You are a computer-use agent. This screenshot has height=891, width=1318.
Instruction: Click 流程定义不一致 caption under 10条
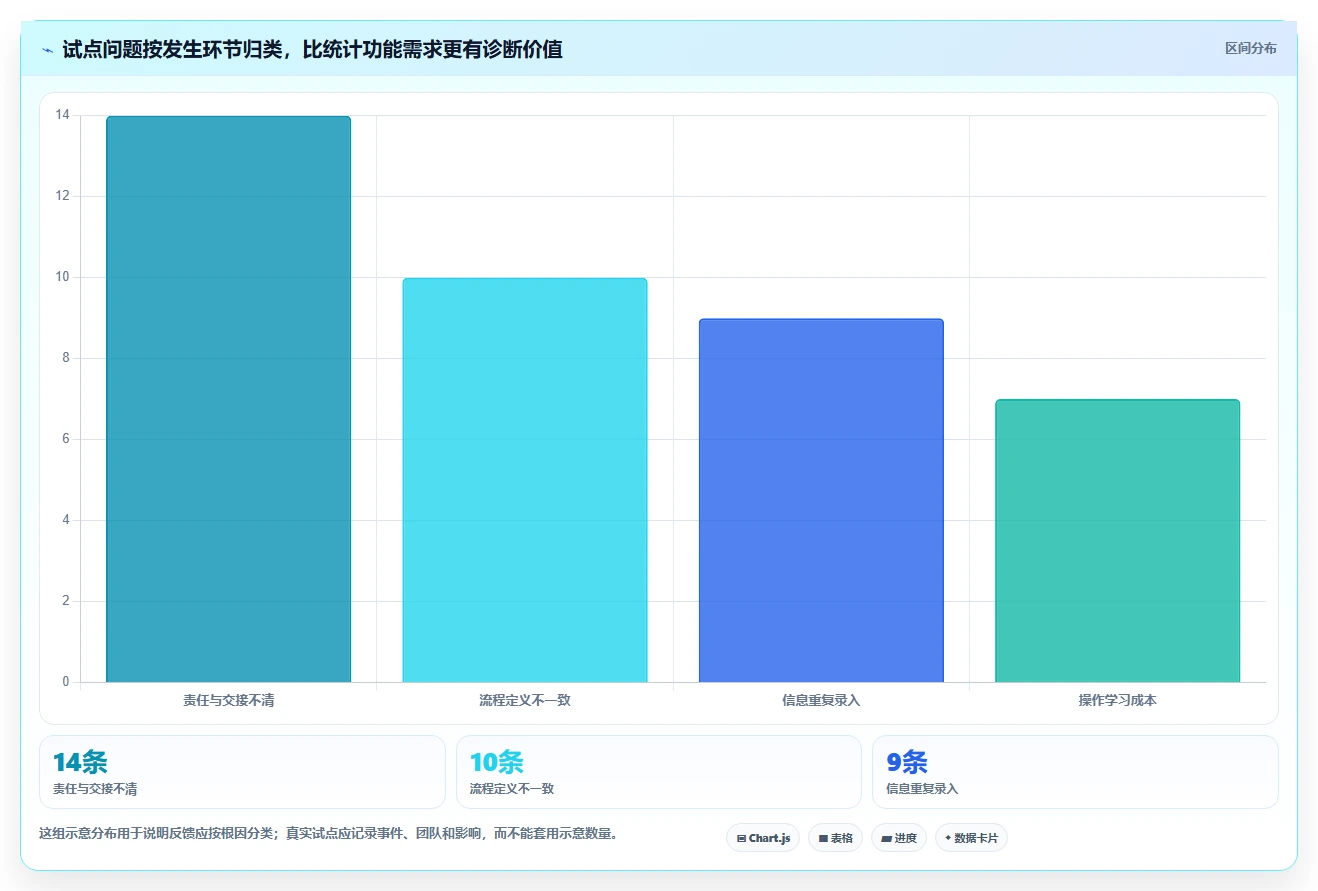pyautogui.click(x=512, y=789)
